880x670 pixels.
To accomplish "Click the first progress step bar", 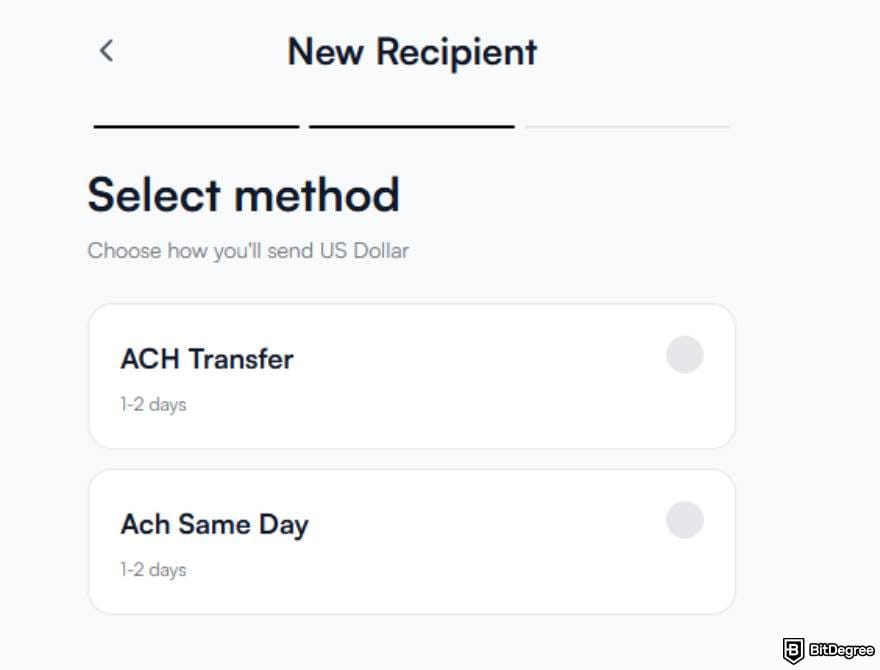I will (x=195, y=126).
